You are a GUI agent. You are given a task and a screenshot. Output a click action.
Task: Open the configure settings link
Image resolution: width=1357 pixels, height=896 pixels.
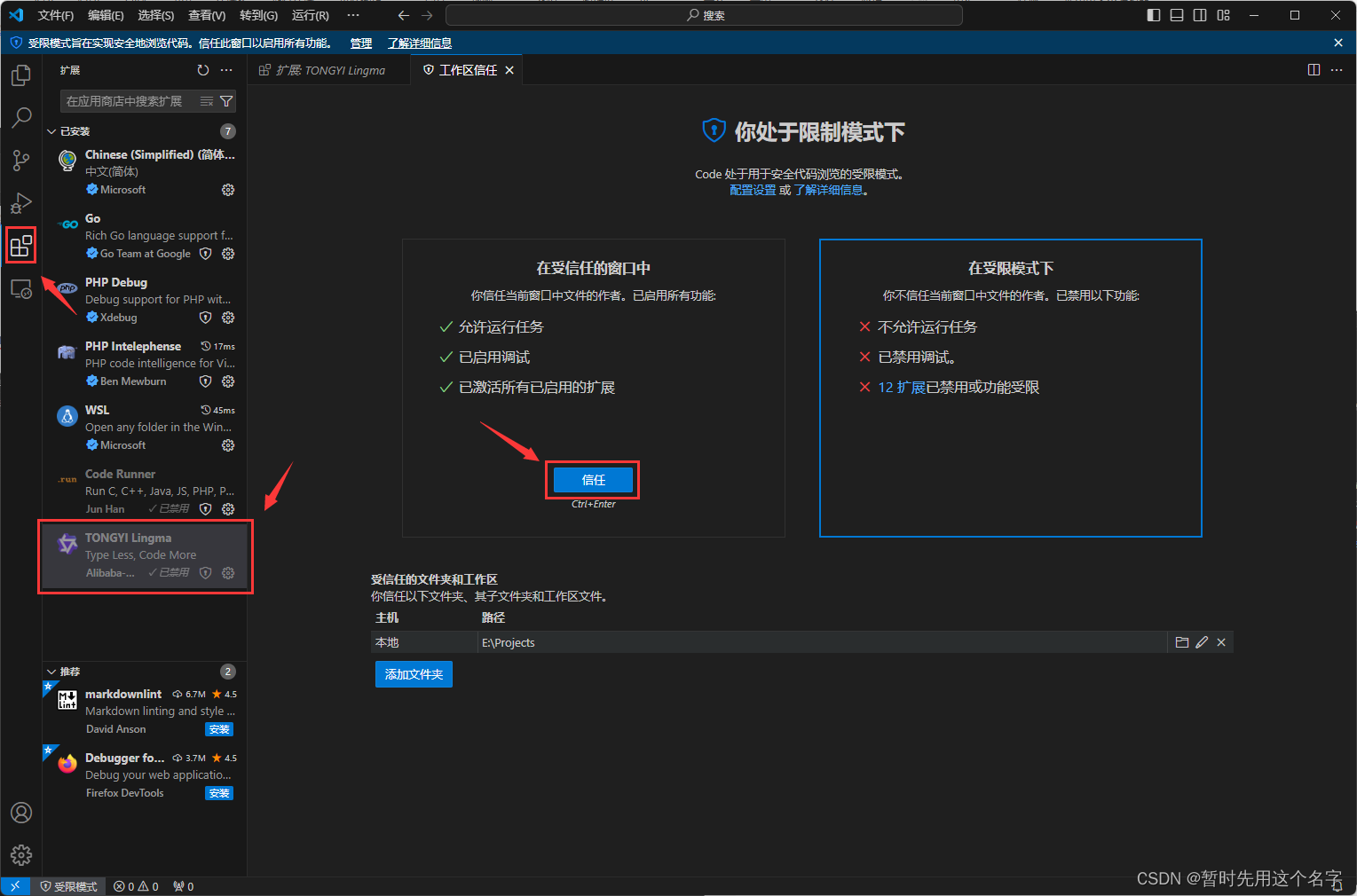(x=753, y=190)
